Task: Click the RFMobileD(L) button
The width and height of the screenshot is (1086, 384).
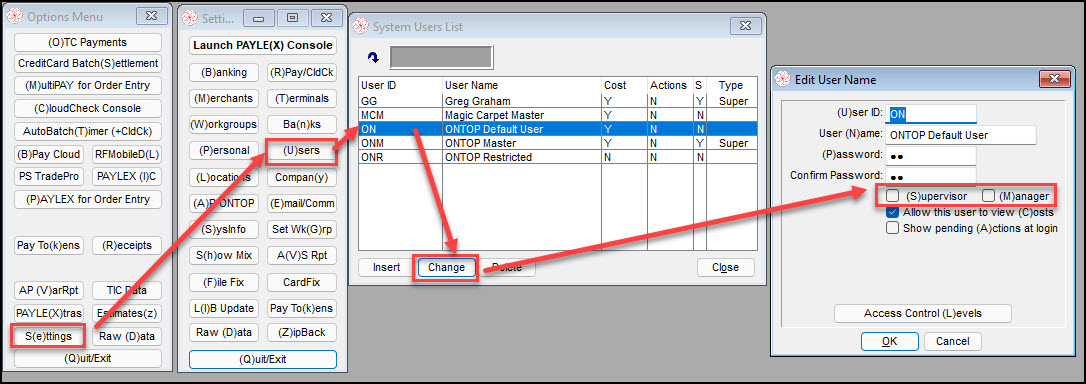Action: [127, 154]
